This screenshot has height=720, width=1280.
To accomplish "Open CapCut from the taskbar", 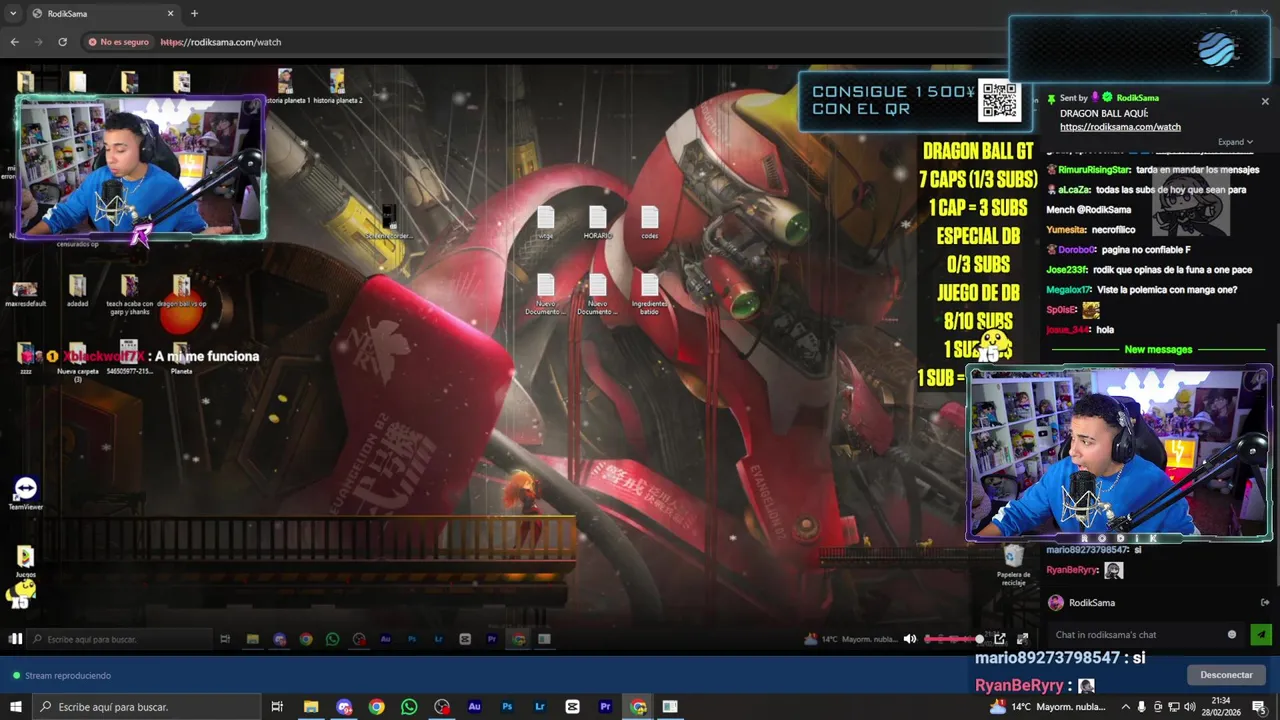I will (572, 707).
